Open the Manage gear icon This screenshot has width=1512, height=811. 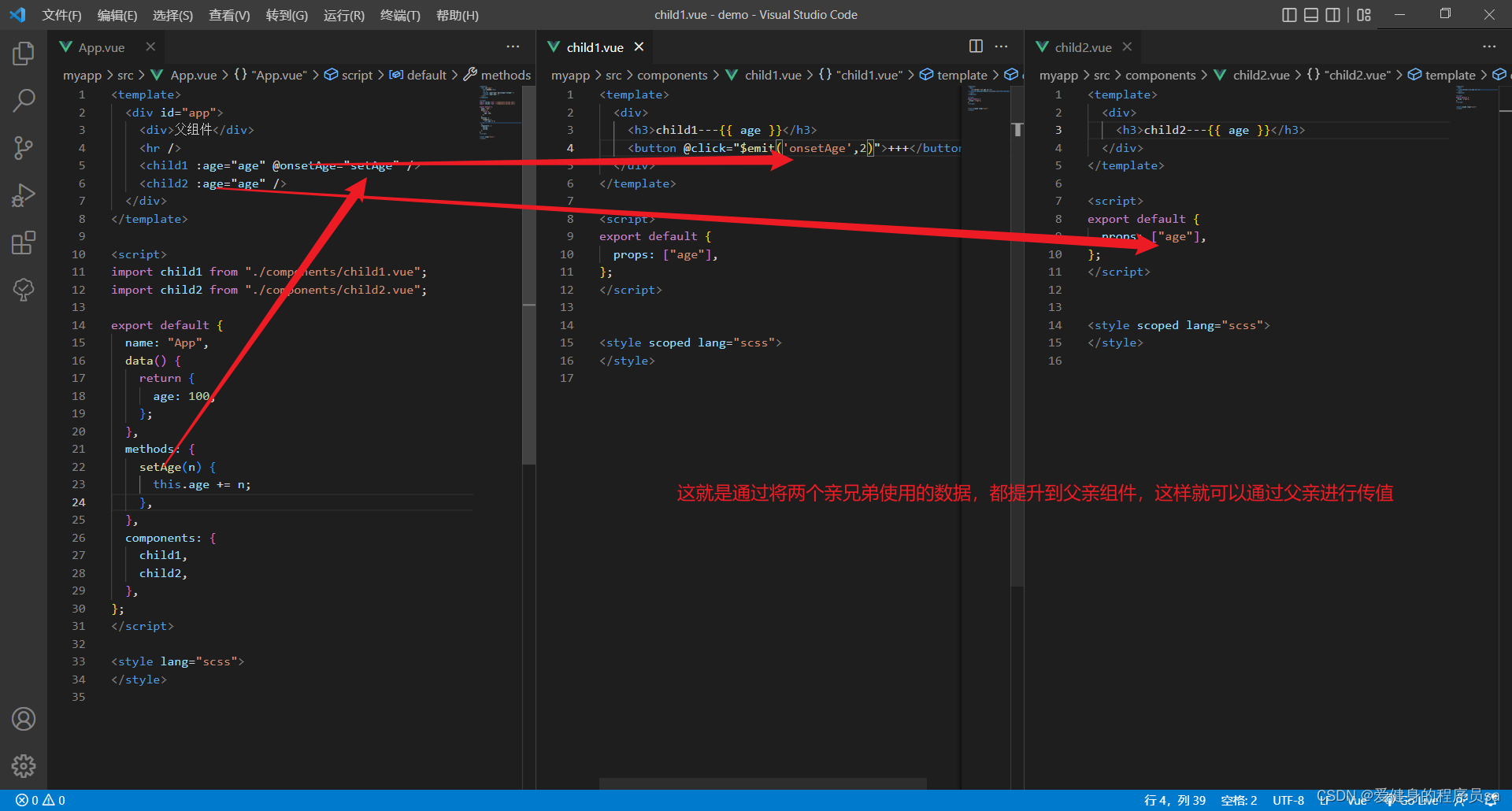(24, 765)
